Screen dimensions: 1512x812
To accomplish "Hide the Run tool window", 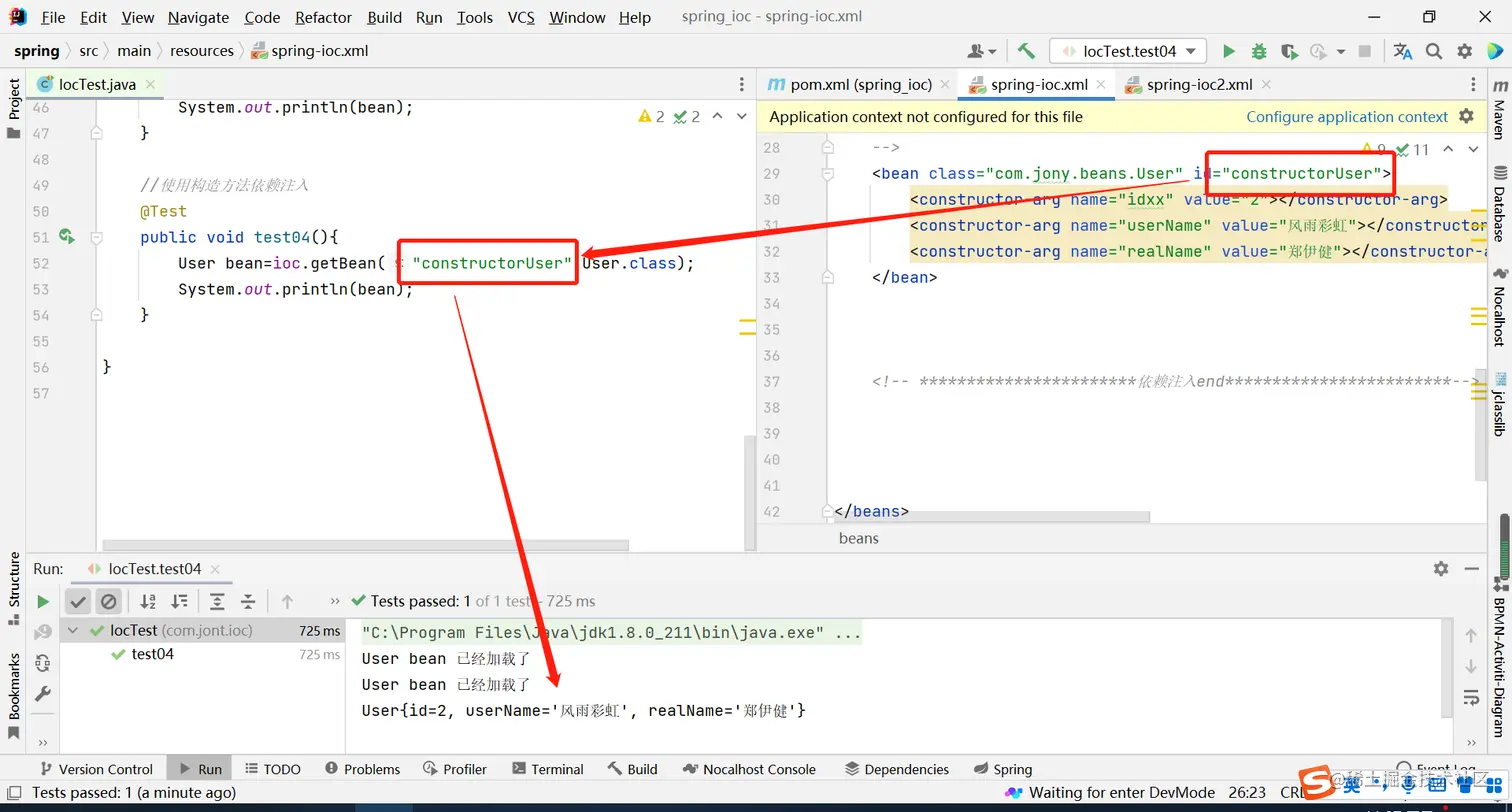I will pyautogui.click(x=1472, y=568).
